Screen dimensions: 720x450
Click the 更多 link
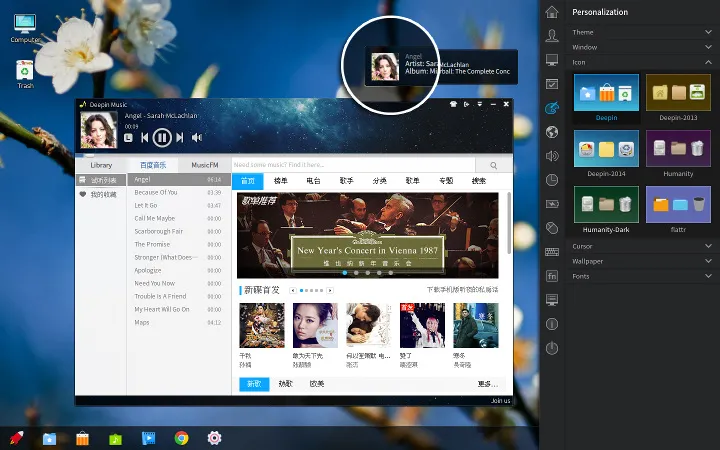[488, 384]
